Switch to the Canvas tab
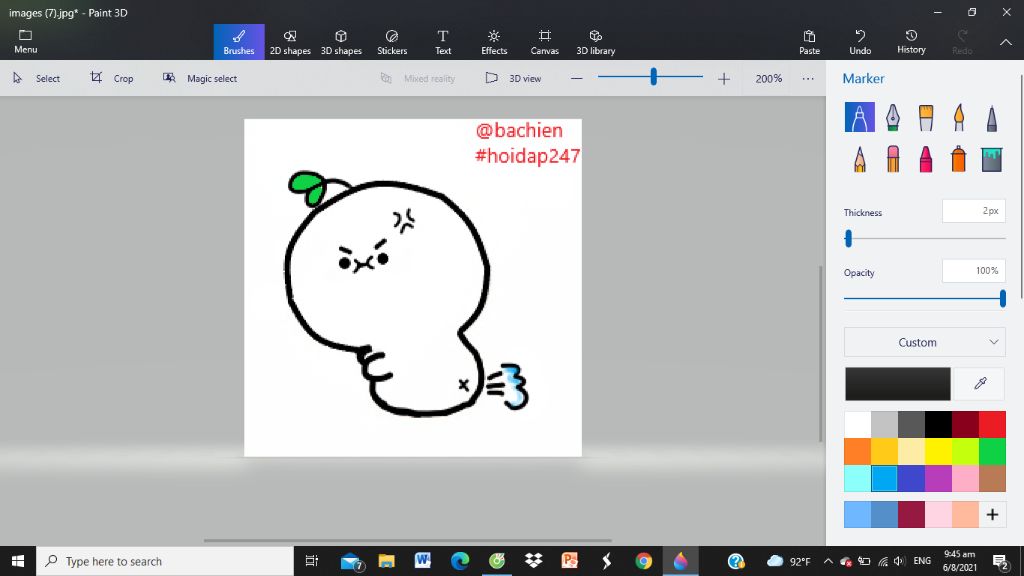 (x=544, y=40)
